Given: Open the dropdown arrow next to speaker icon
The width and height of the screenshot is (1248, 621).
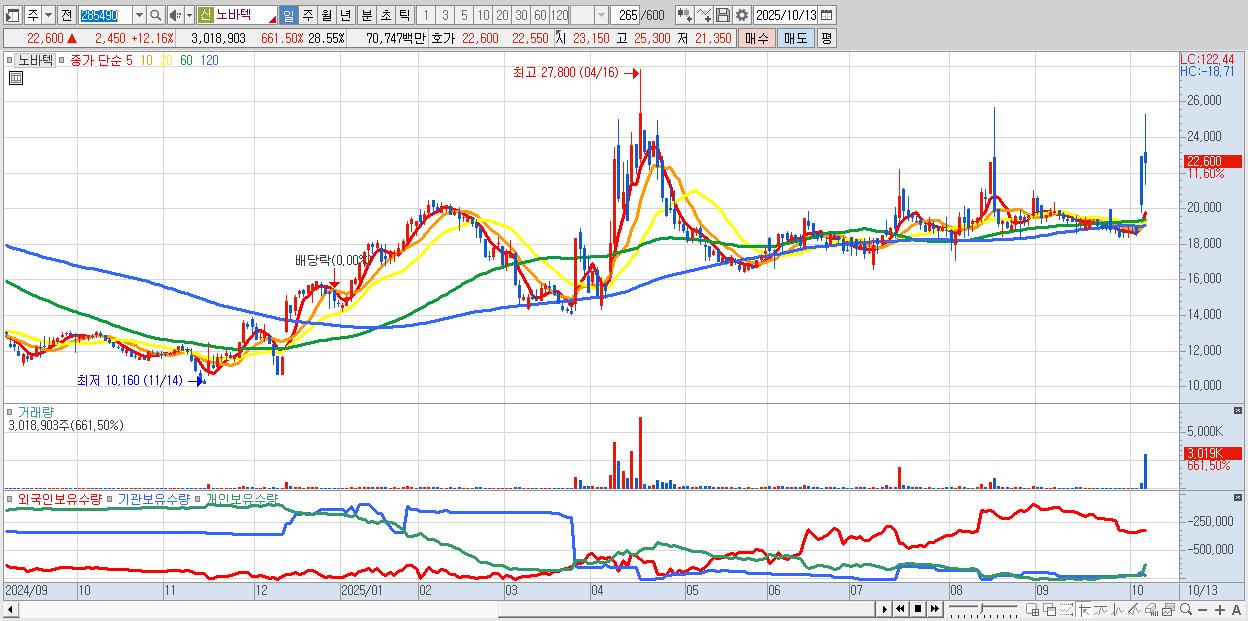Looking at the screenshot, I should [x=189, y=15].
